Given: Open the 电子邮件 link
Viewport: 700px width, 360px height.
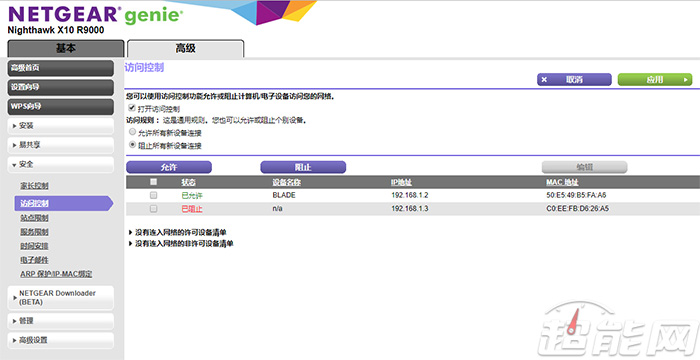Looking at the screenshot, I should tap(34, 260).
